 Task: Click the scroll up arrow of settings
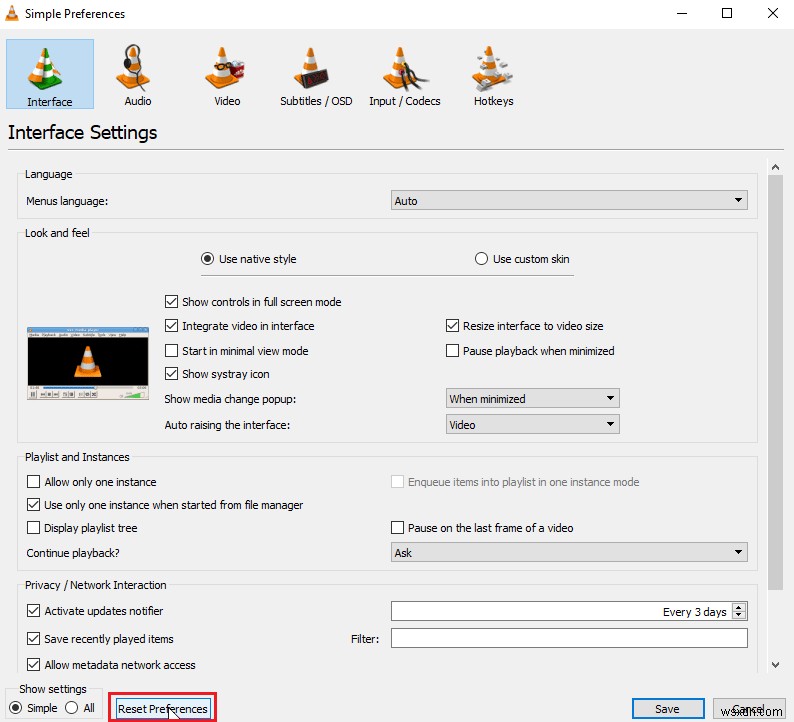[x=775, y=167]
